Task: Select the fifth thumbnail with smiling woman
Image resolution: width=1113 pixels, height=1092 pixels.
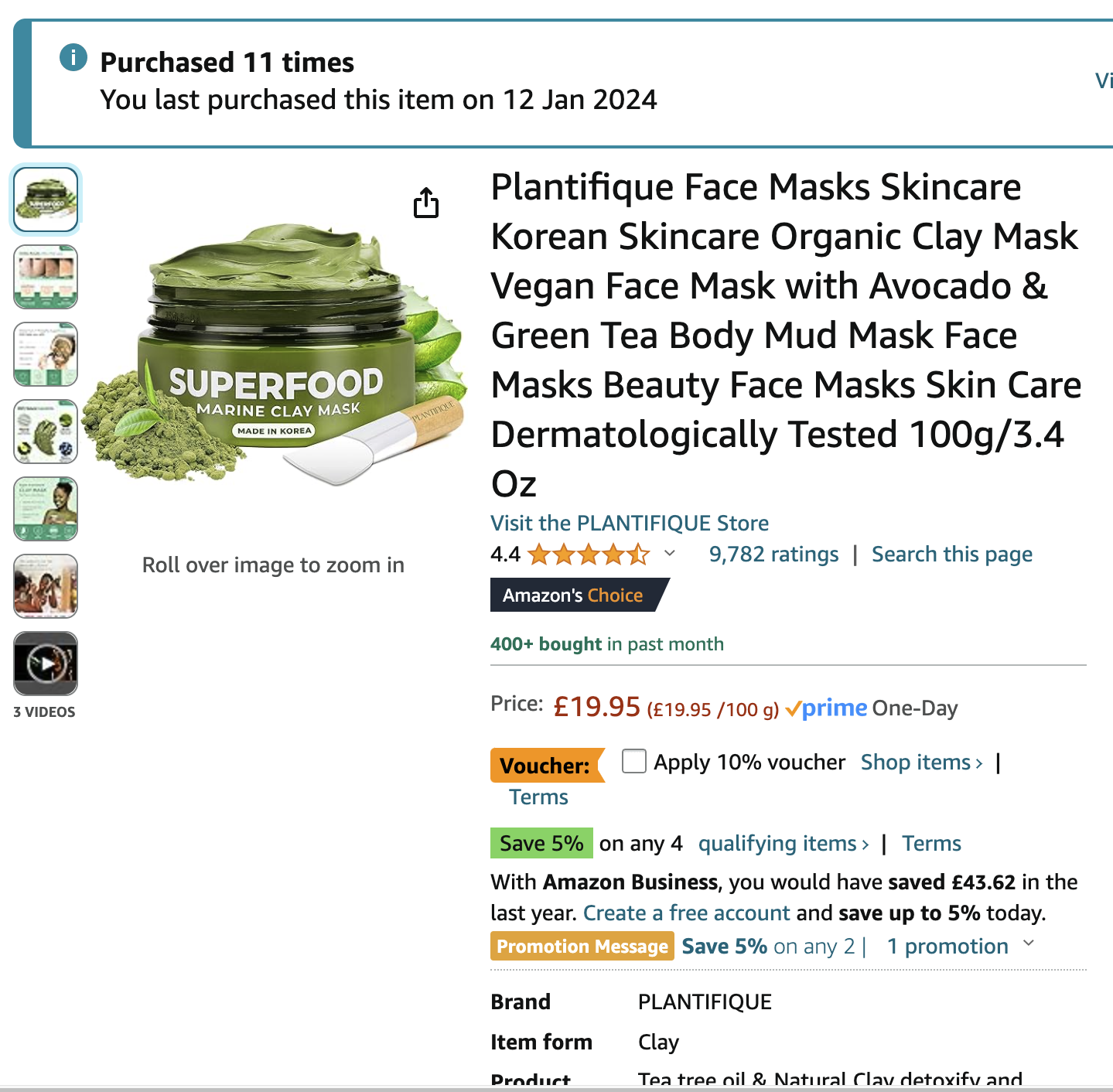Action: [x=46, y=509]
